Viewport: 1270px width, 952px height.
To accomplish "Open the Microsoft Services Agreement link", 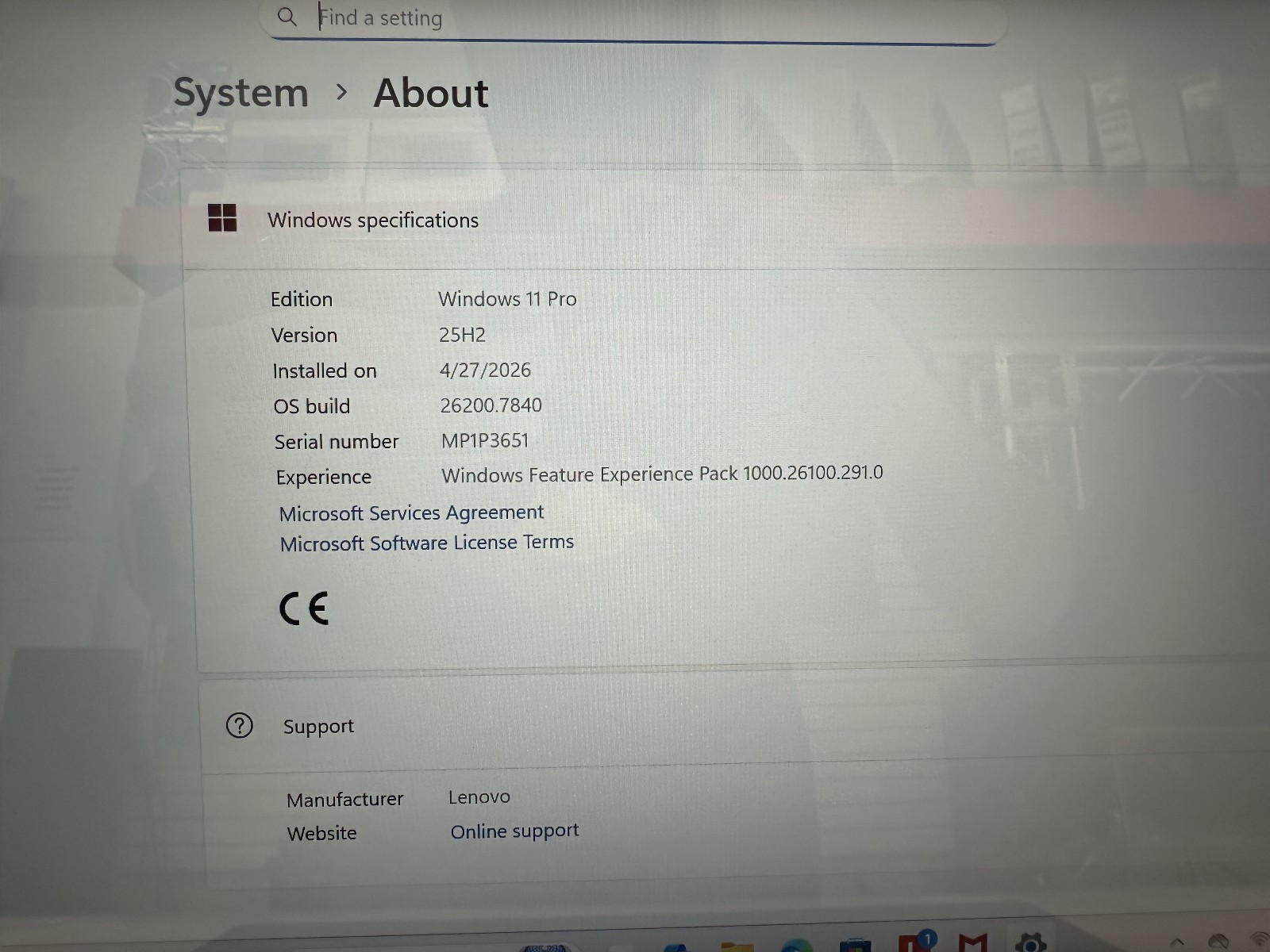I will click(411, 513).
